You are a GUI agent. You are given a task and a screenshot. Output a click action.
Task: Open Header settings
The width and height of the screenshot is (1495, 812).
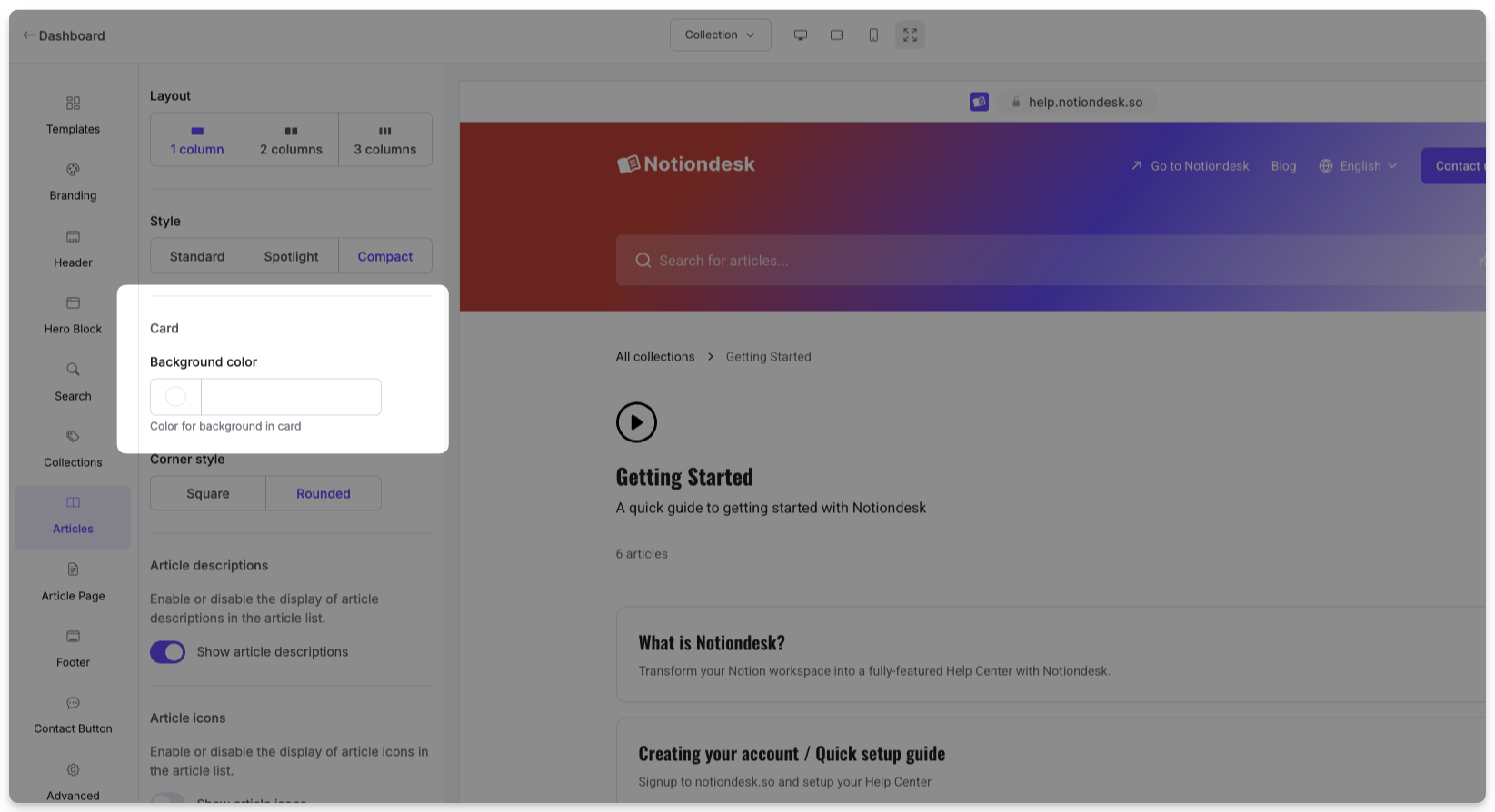tap(73, 249)
